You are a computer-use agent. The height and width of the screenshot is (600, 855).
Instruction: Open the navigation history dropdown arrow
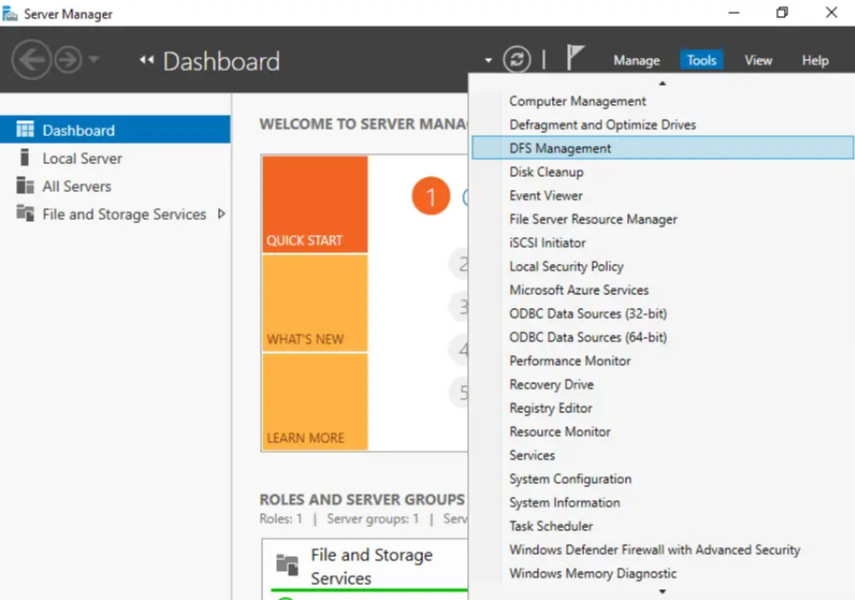(x=94, y=58)
